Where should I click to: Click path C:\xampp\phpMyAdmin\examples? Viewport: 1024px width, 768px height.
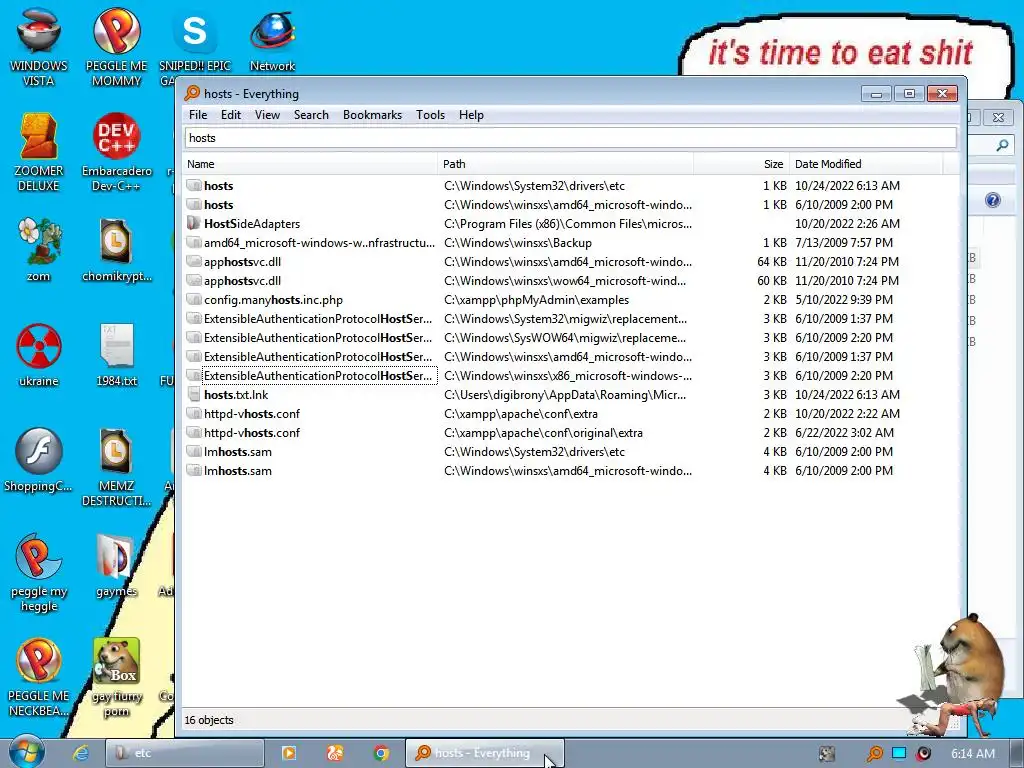(x=536, y=300)
